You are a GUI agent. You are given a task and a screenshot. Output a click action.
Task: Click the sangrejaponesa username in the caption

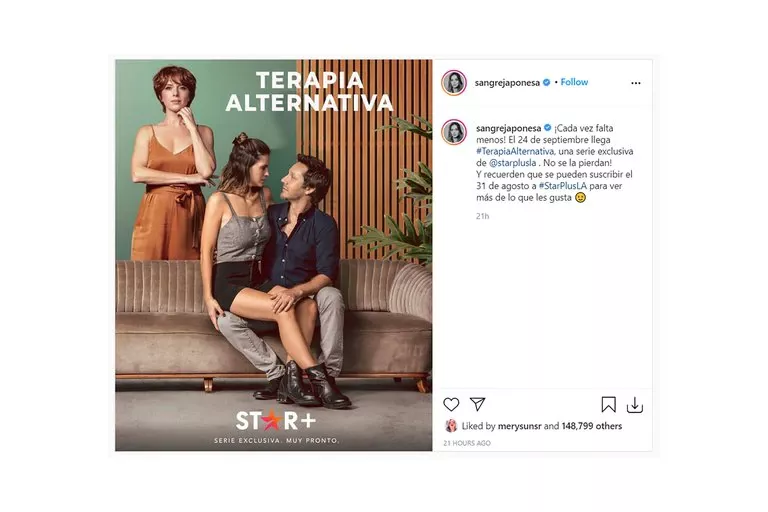(508, 128)
